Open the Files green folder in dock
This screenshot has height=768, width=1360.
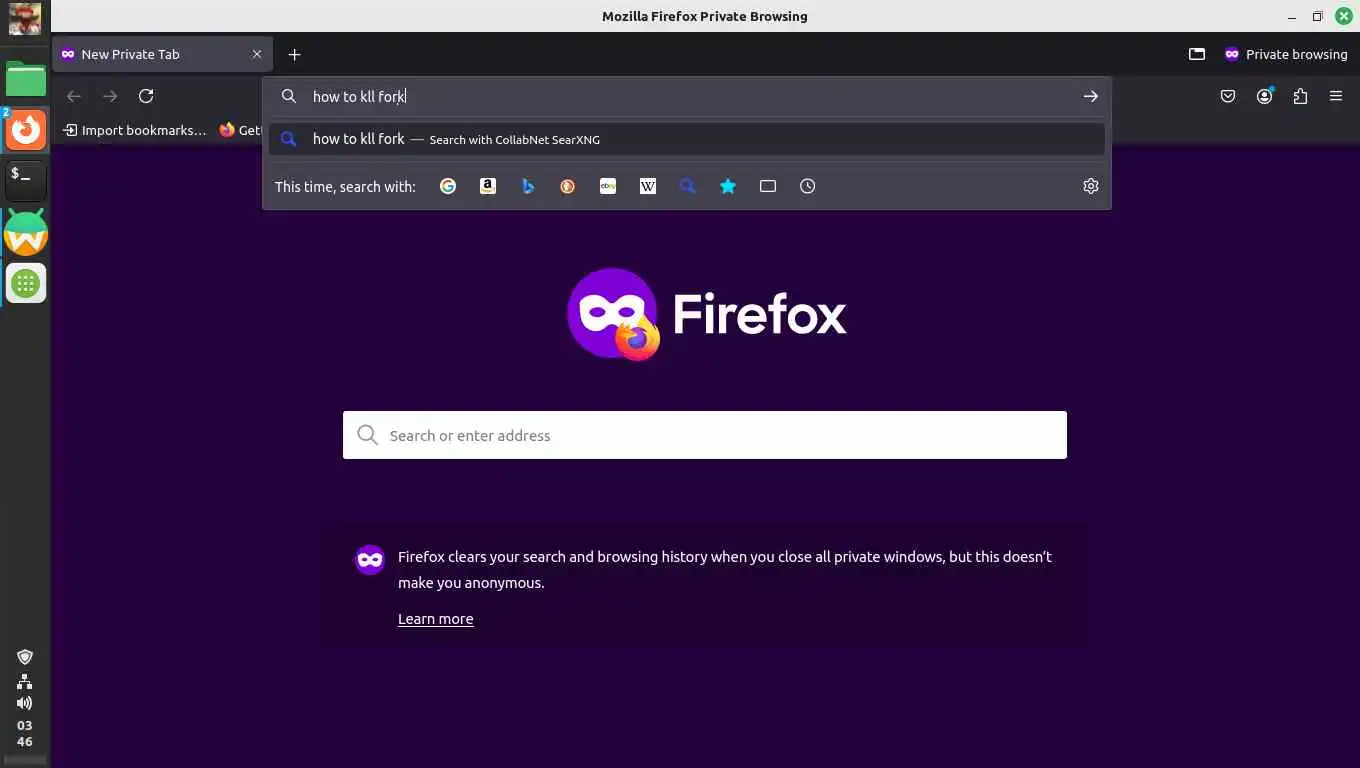pos(26,78)
